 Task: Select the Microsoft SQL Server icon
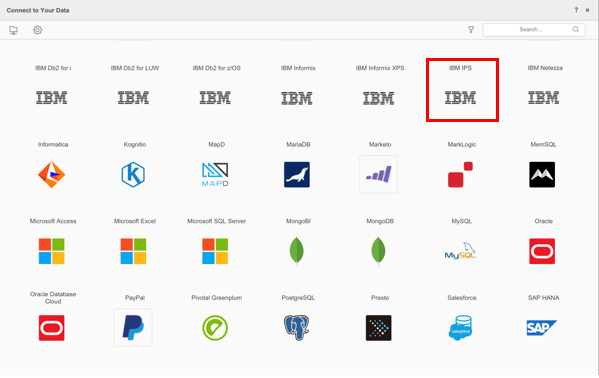[x=215, y=251]
